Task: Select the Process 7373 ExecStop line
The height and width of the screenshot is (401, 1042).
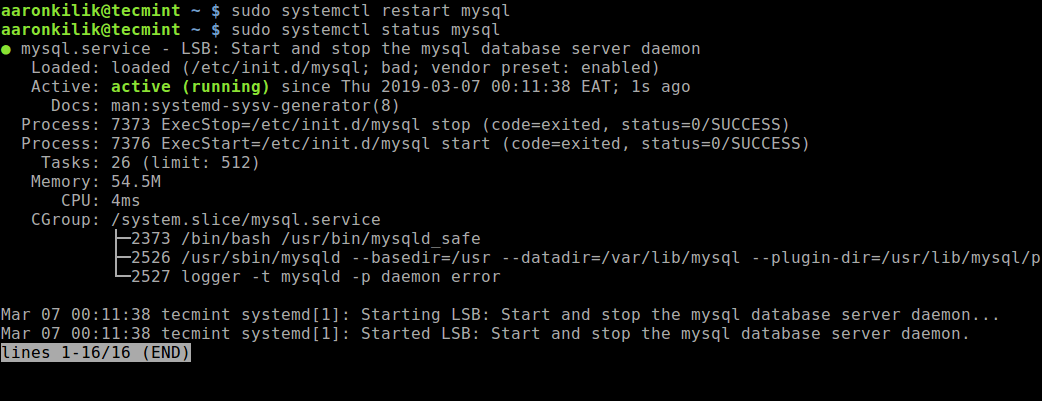Action: (x=405, y=125)
